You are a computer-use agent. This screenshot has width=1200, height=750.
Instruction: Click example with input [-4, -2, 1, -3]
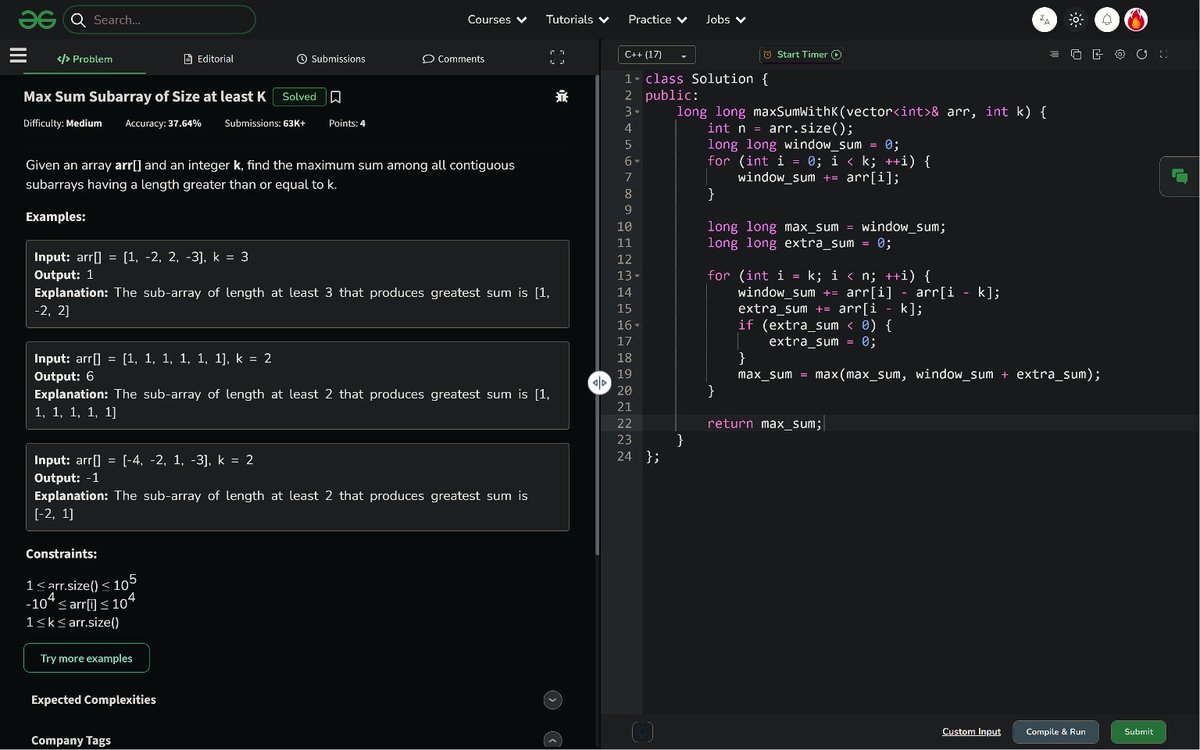point(297,487)
